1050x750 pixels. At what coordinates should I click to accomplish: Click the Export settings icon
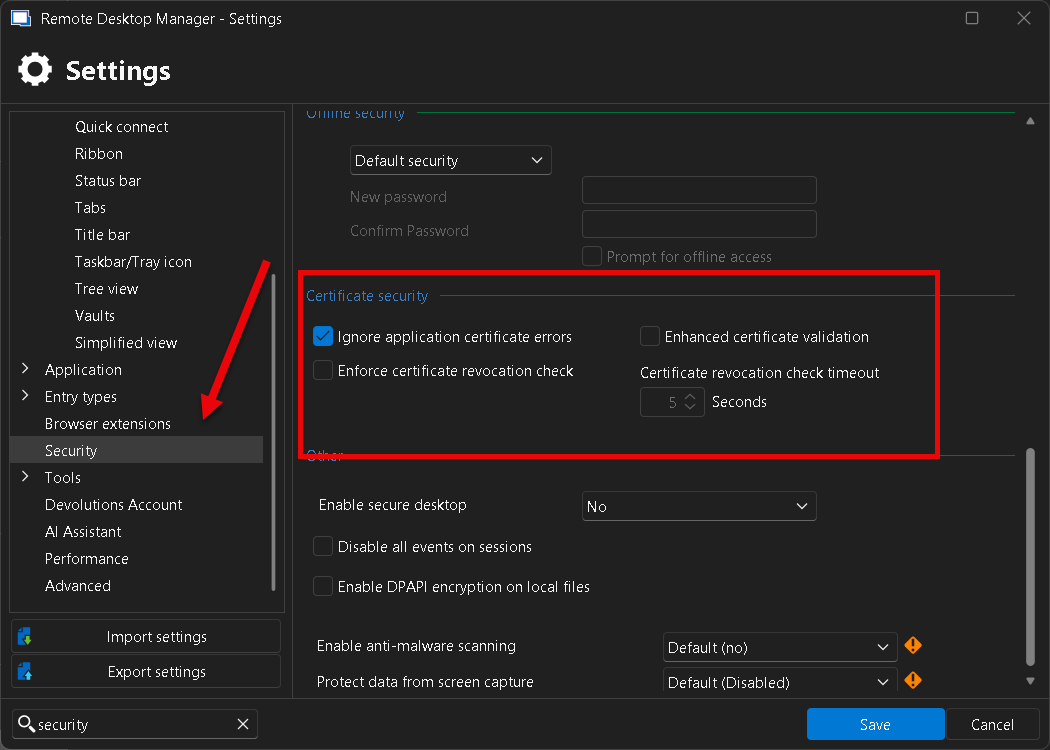[25, 671]
